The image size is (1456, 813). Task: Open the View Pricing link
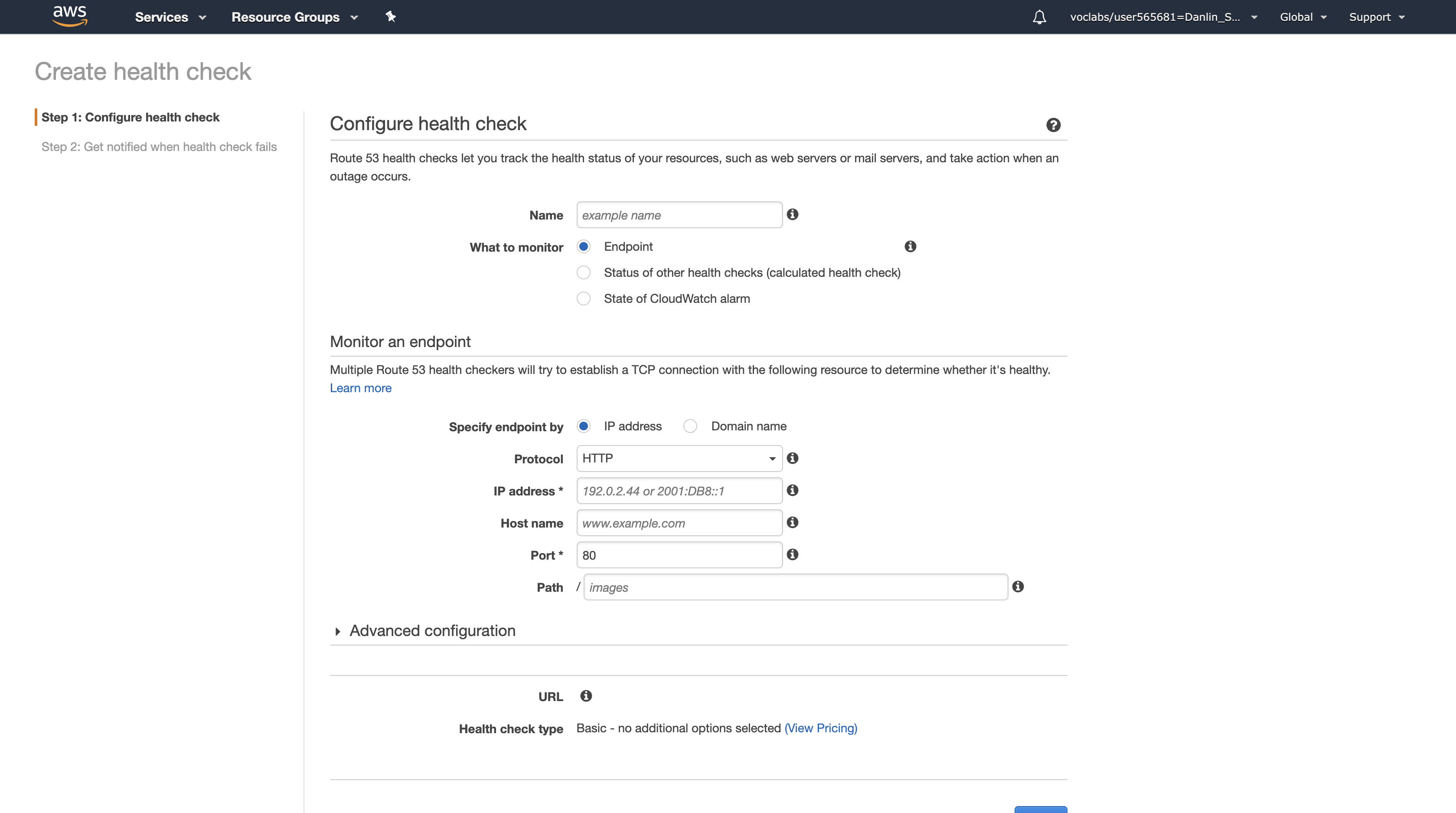pos(821,728)
